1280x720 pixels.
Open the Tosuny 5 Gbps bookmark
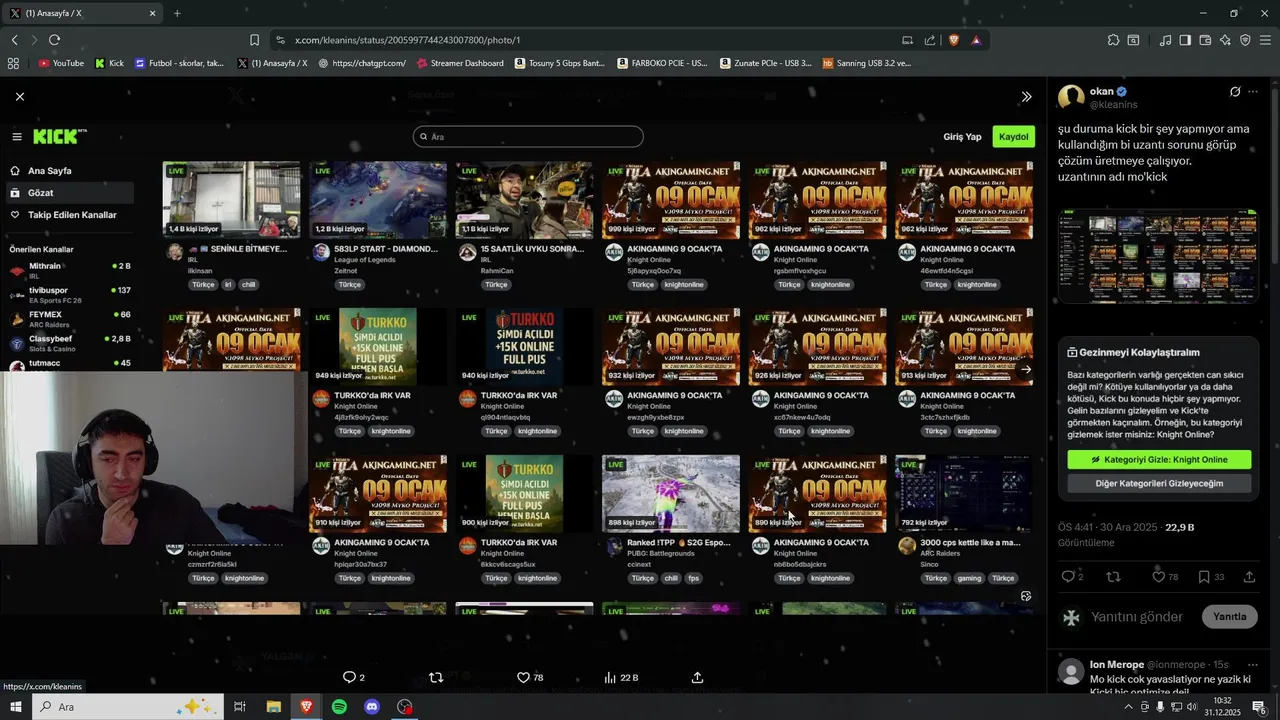coord(560,63)
